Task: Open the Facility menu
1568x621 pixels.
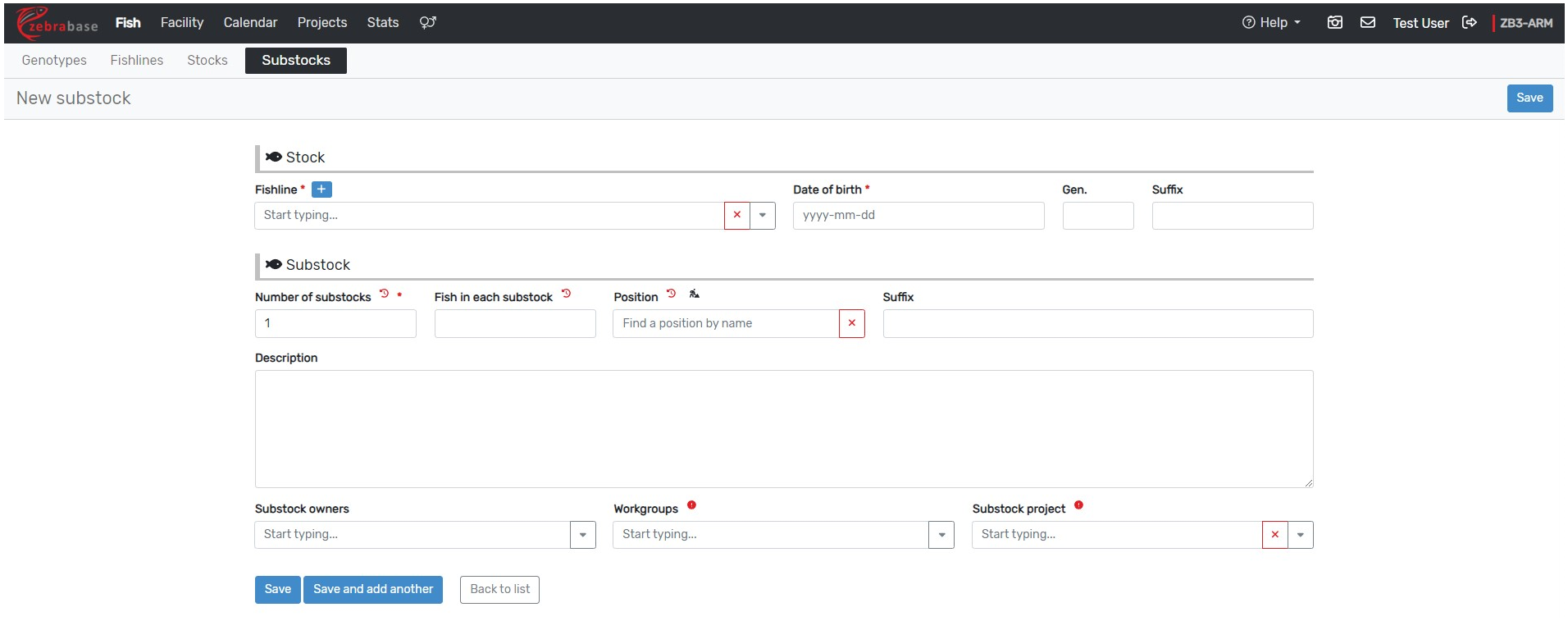Action: (x=181, y=23)
